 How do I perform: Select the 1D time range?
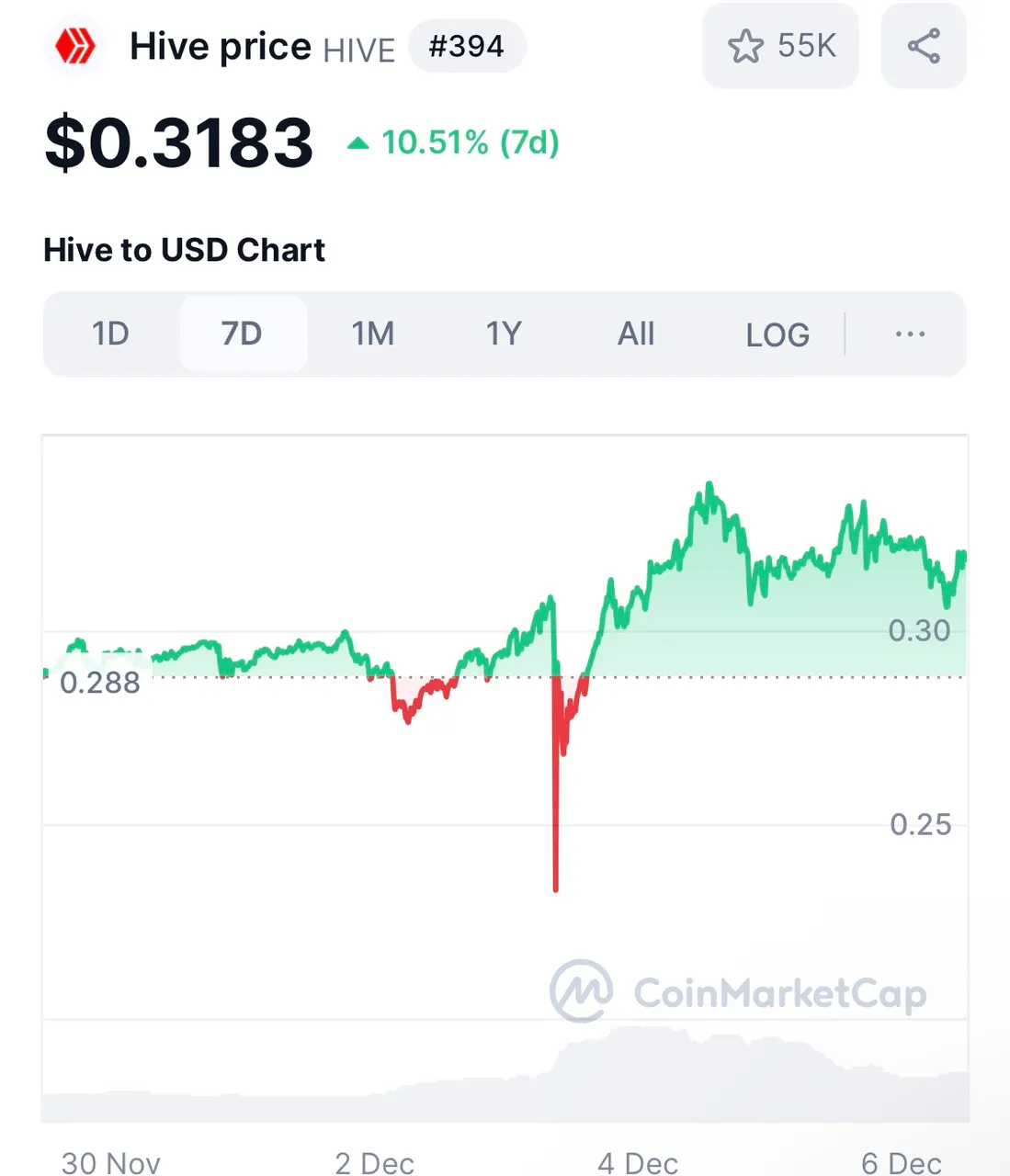(x=110, y=334)
